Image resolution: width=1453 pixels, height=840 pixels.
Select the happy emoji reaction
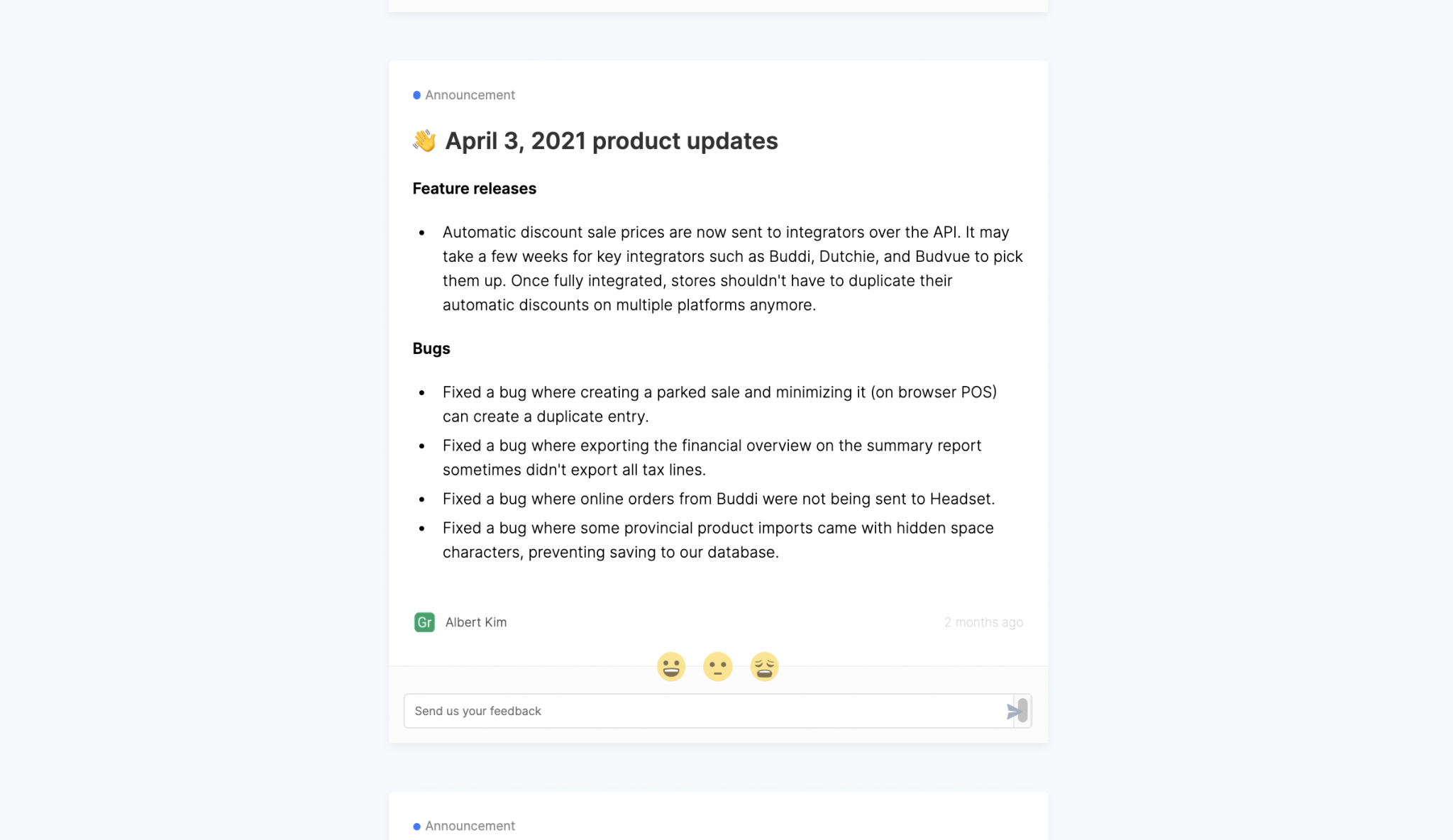coord(673,665)
